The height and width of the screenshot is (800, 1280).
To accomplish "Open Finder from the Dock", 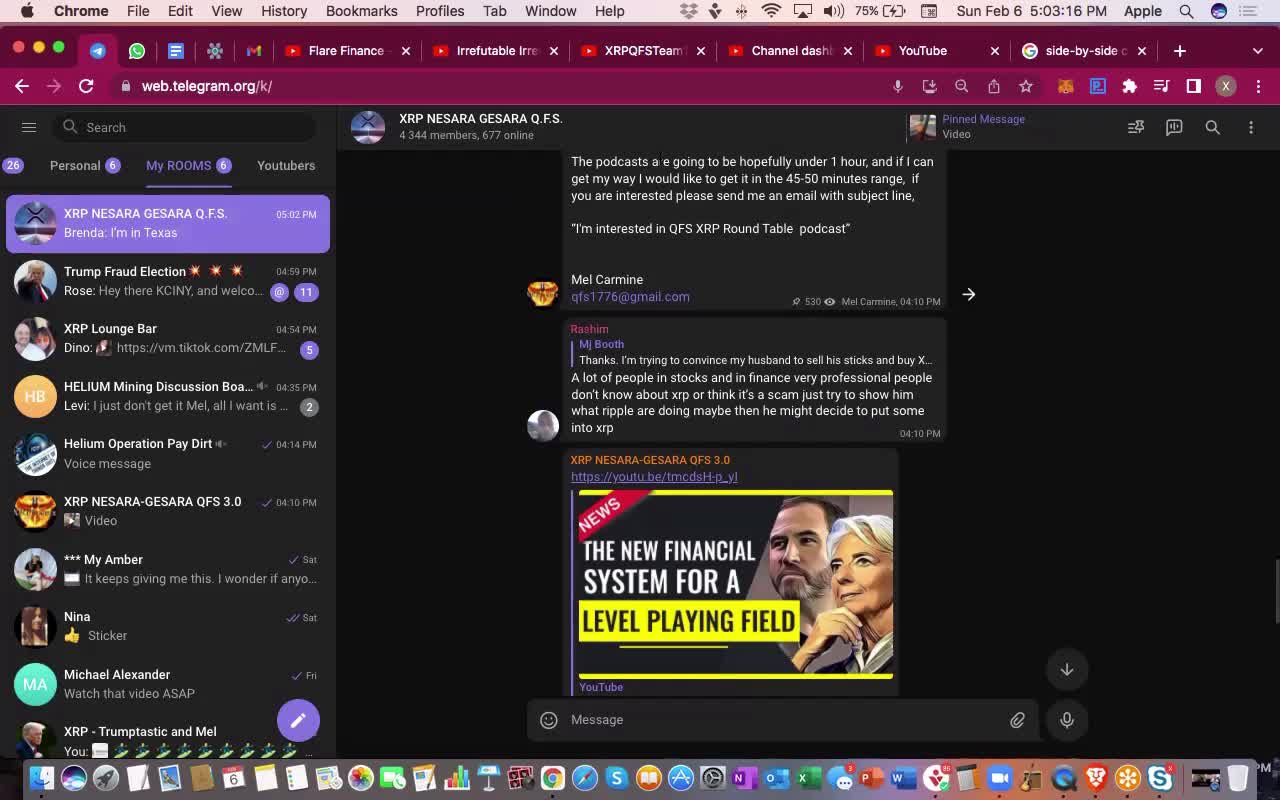I will (x=42, y=778).
